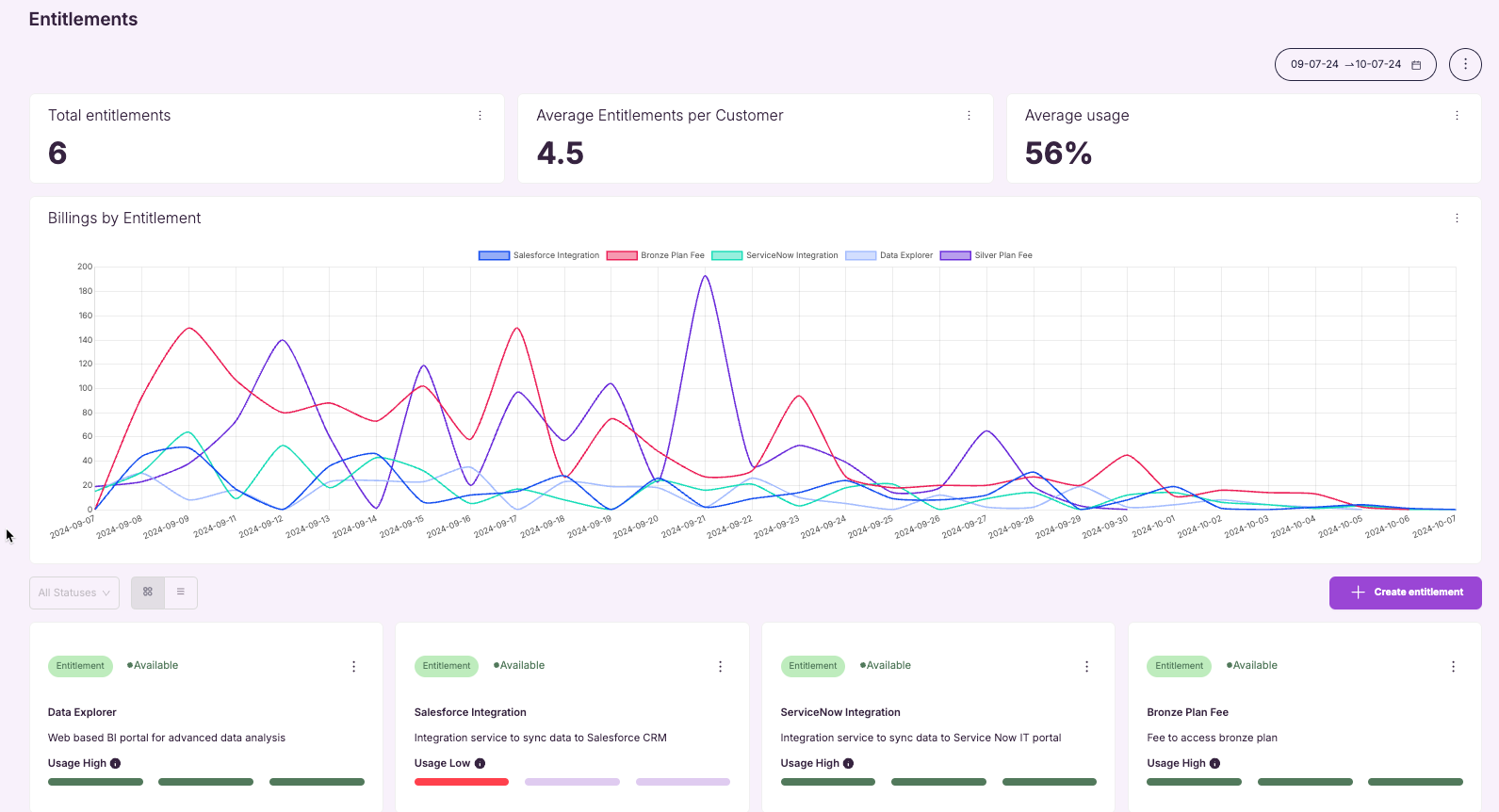The height and width of the screenshot is (812, 1499).
Task: Click the plus icon in Create entitlement
Action: (1358, 593)
